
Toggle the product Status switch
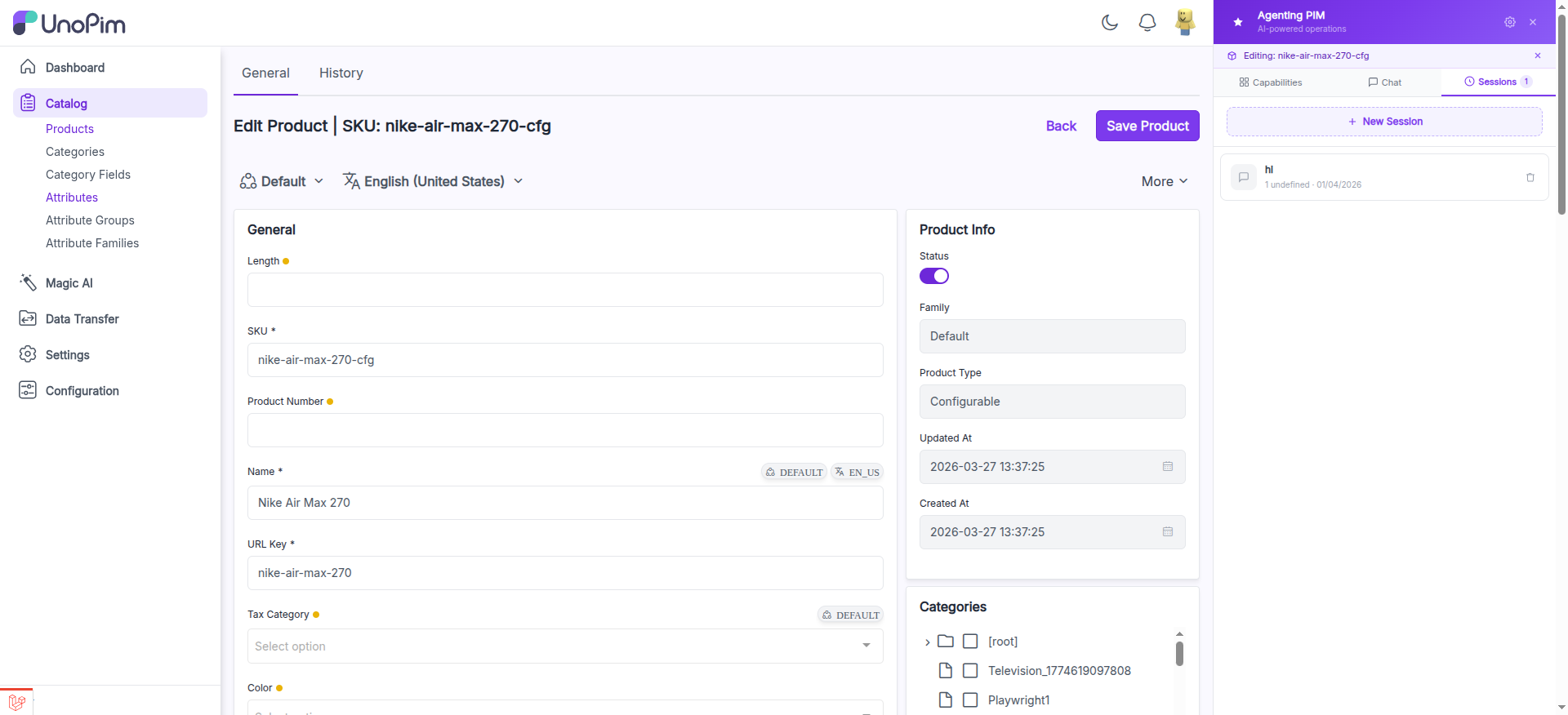[934, 276]
